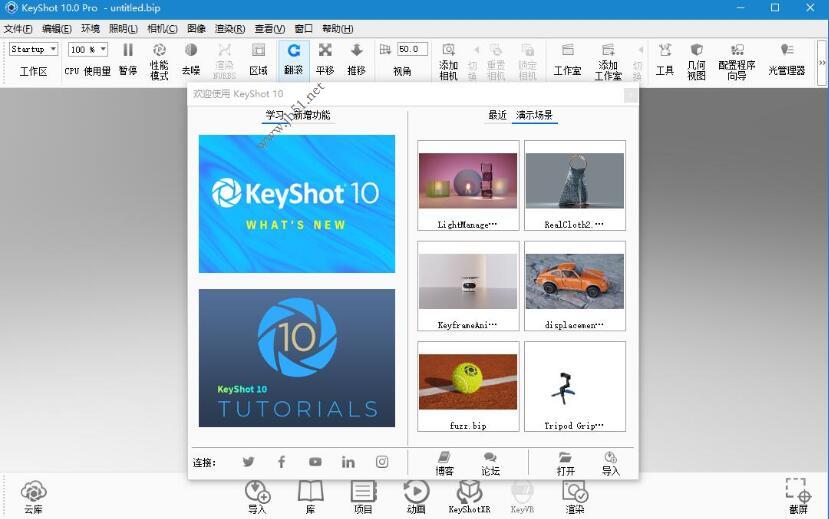
Task: Open the displacement car demo scene
Action: pos(575,286)
